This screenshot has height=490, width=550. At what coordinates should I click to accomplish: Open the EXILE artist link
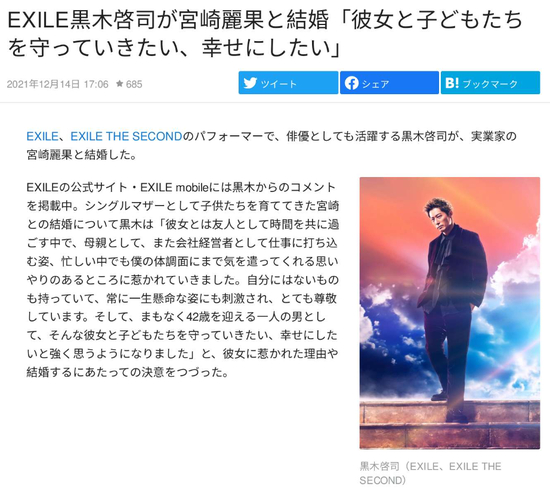pyautogui.click(x=42, y=136)
